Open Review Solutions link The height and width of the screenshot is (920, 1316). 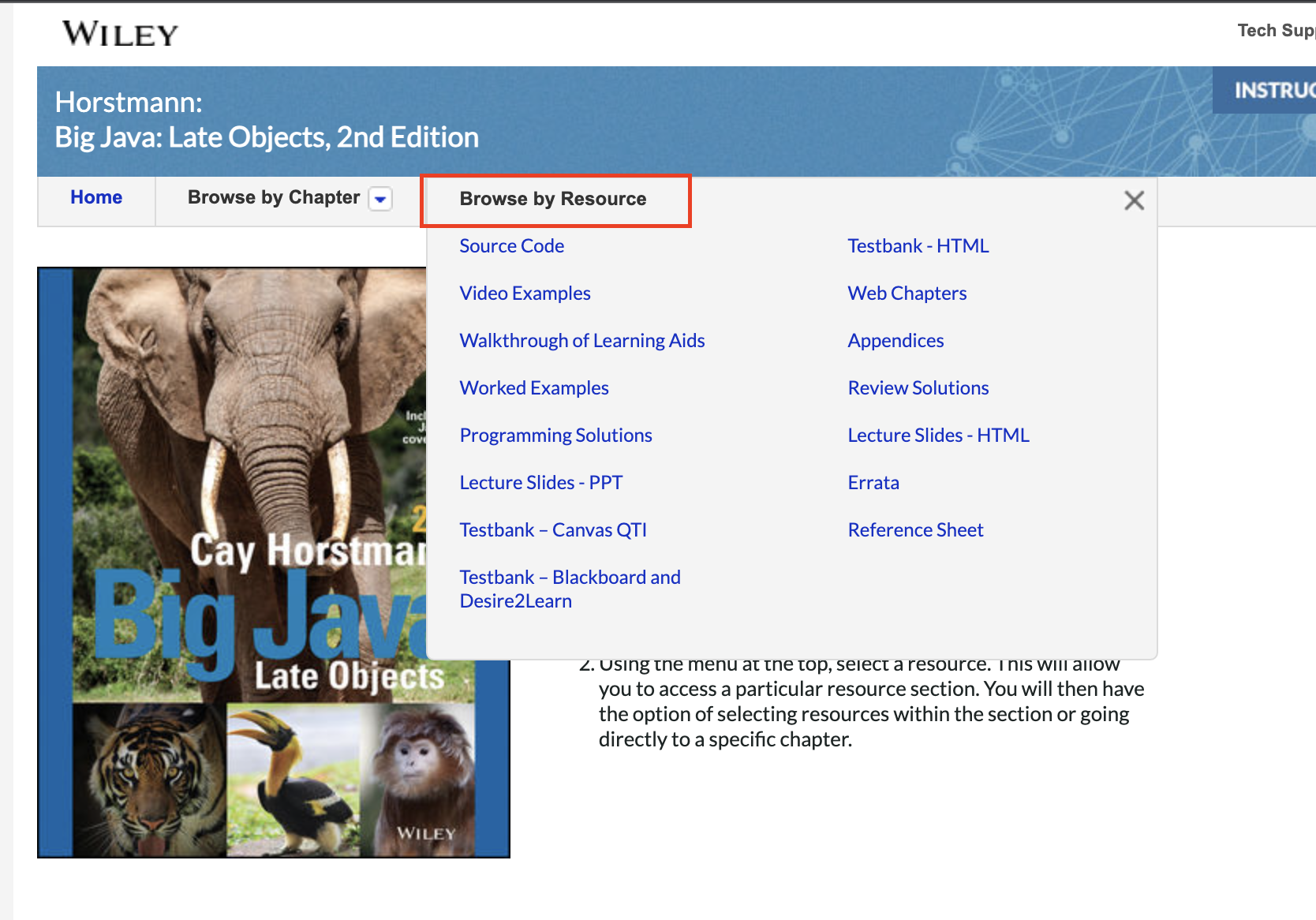[918, 388]
